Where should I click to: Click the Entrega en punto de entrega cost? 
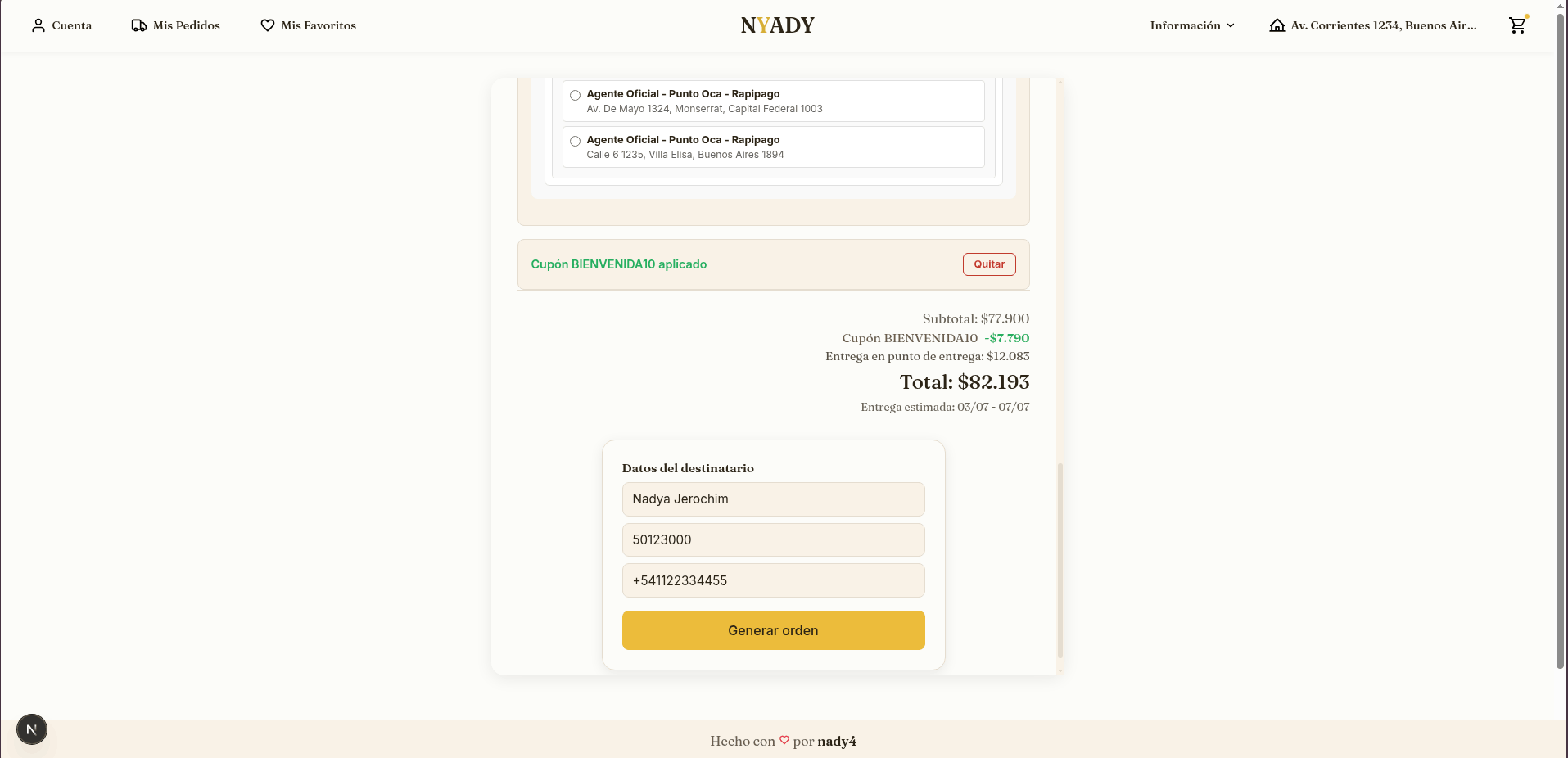[928, 356]
